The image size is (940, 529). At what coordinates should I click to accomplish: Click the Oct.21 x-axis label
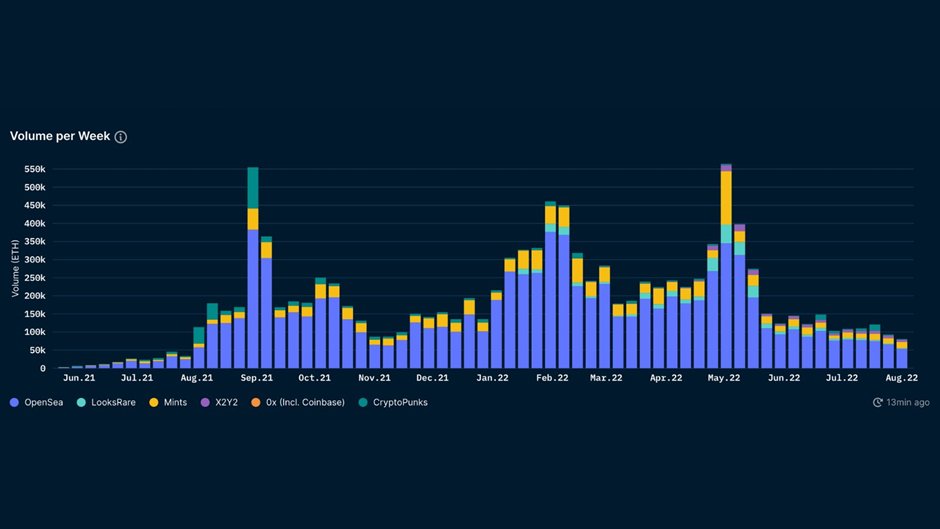[315, 378]
